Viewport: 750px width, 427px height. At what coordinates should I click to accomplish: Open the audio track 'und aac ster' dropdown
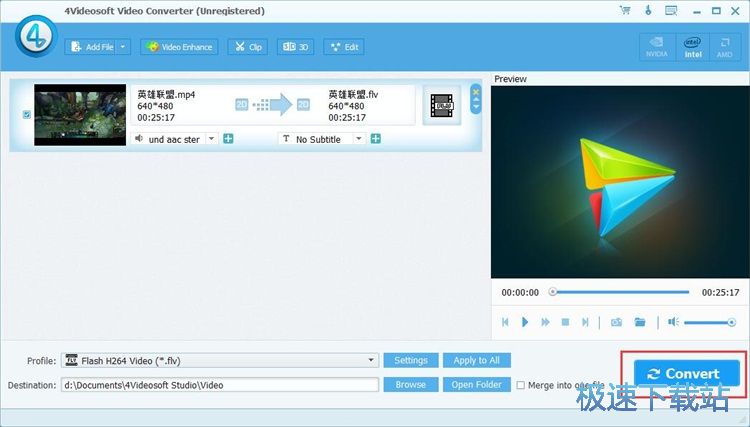coord(211,139)
